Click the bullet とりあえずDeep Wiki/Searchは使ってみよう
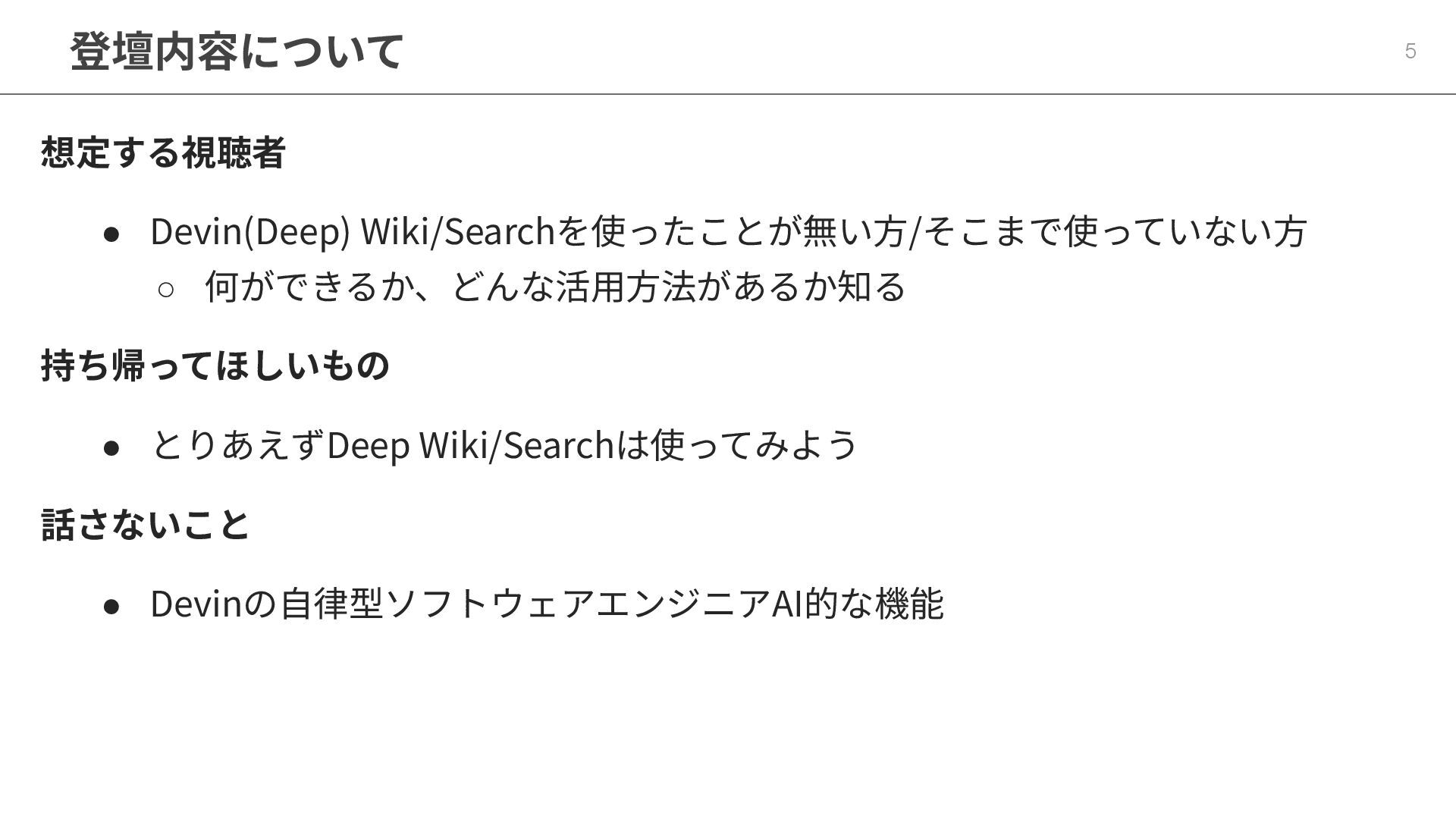Image resolution: width=1456 pixels, height=819 pixels. (x=504, y=444)
